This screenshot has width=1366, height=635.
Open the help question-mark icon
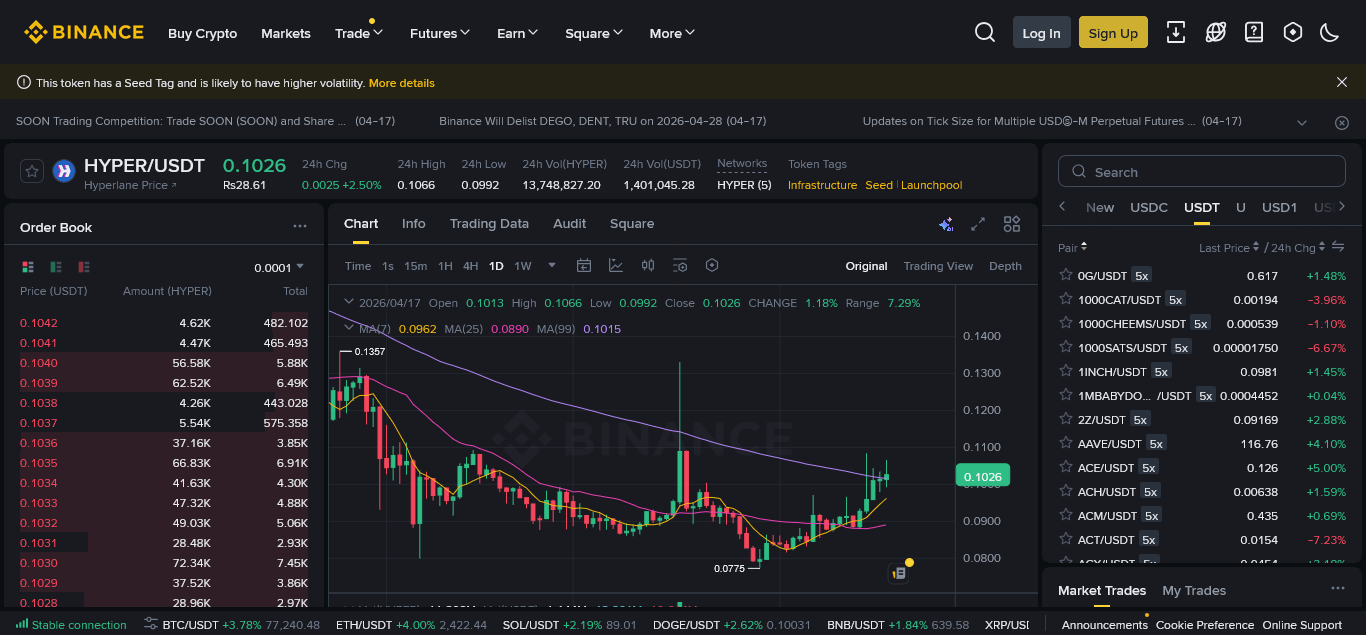click(x=1254, y=33)
